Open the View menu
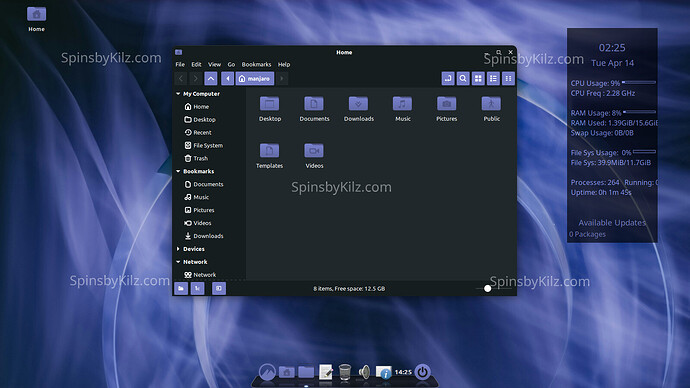 tap(214, 64)
